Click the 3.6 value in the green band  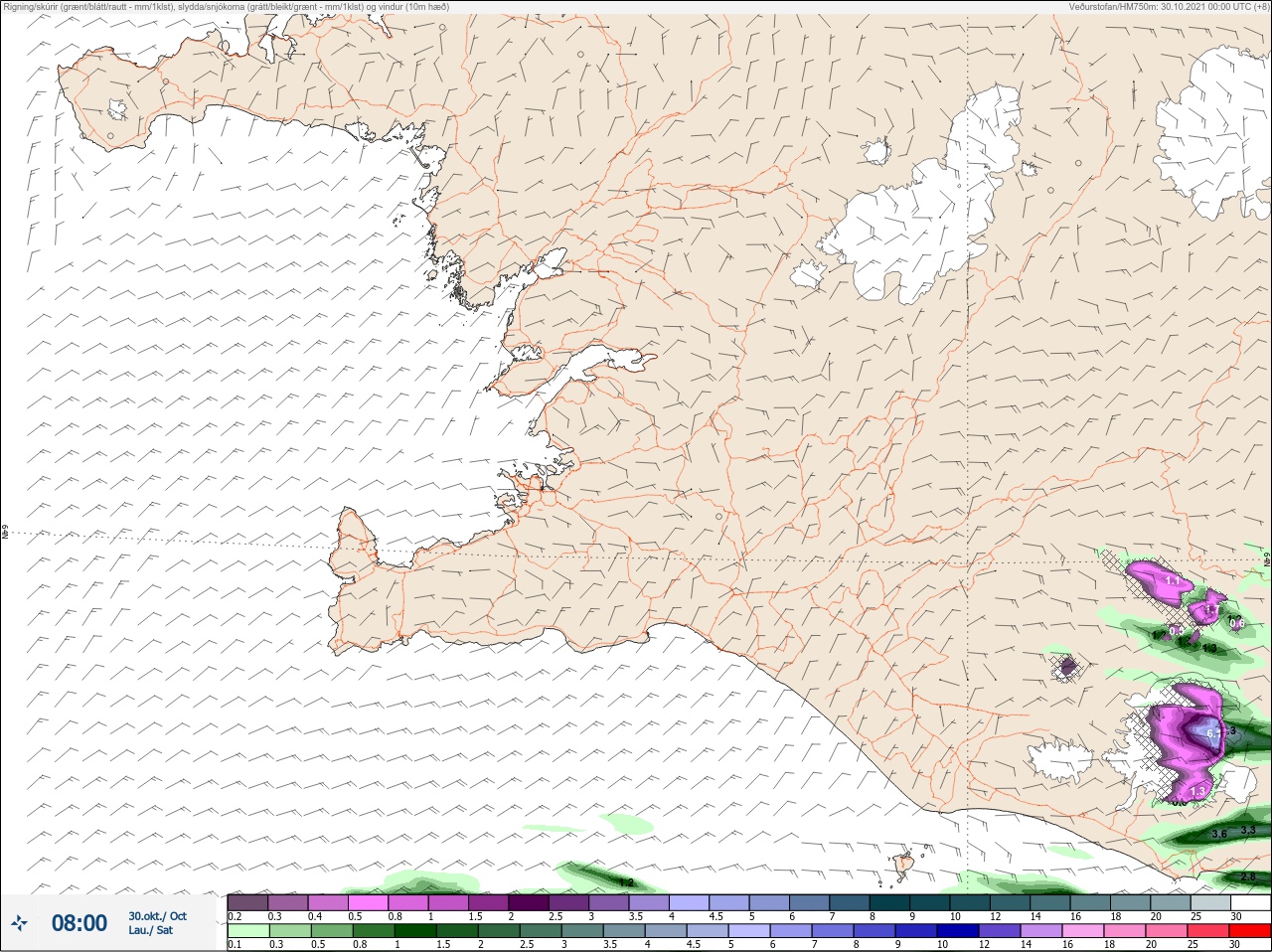point(1220,834)
